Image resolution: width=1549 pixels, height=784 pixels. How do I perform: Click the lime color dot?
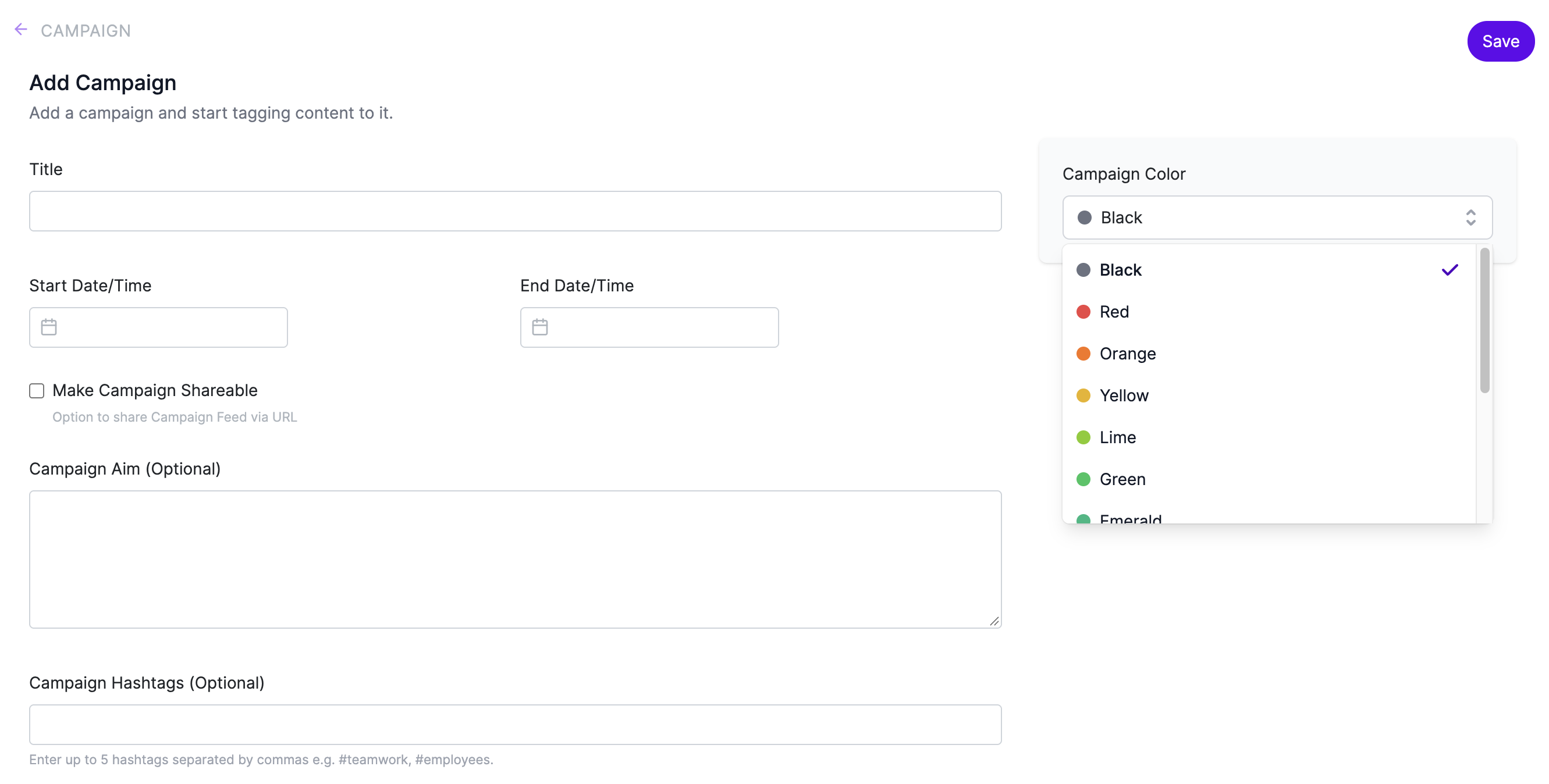[x=1083, y=438]
